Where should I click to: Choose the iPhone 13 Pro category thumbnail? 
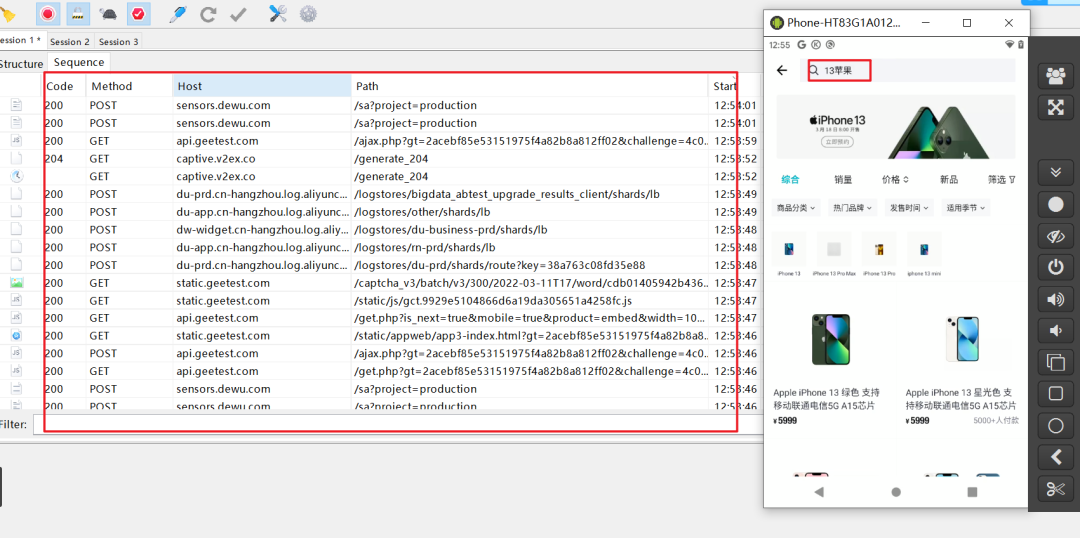(879, 254)
